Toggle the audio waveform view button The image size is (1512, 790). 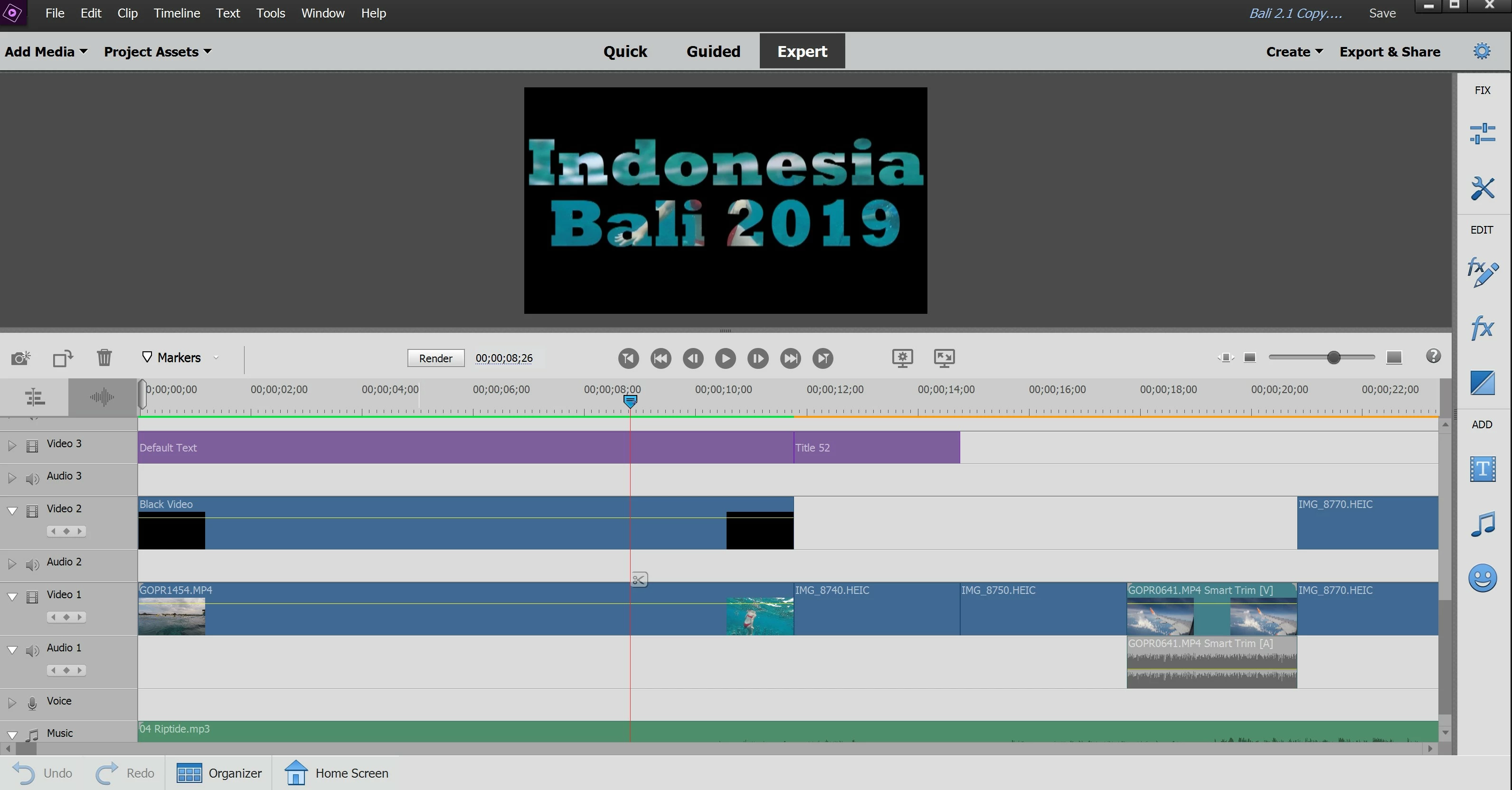coord(102,397)
